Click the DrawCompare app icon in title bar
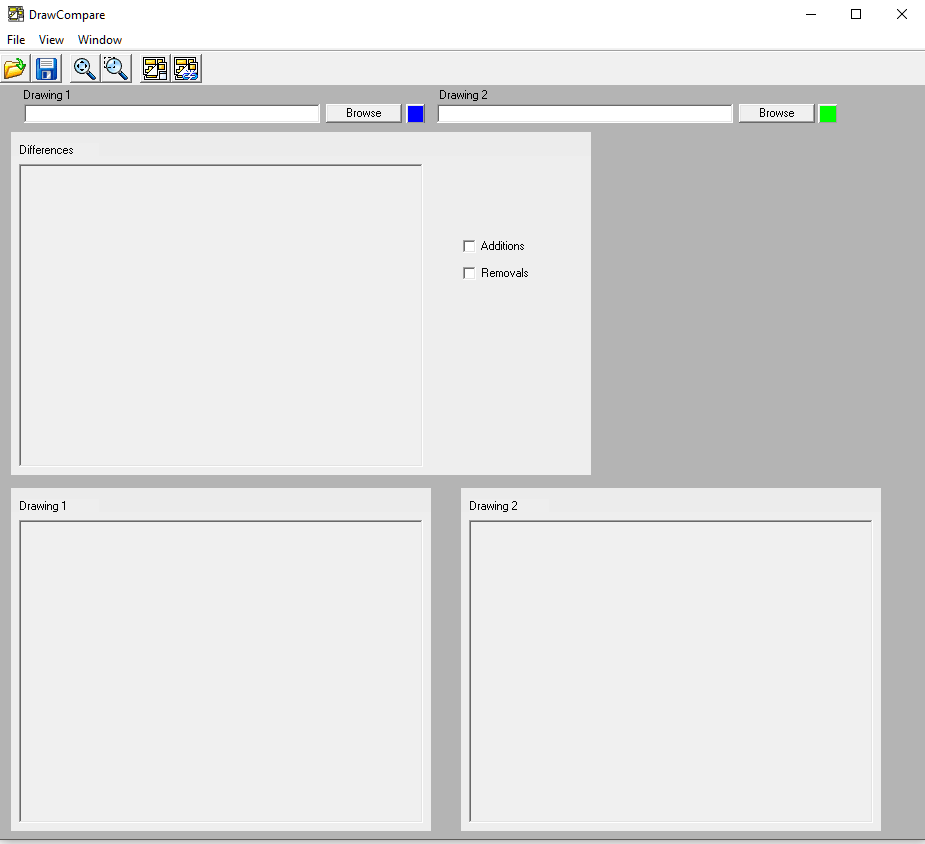 coord(16,14)
